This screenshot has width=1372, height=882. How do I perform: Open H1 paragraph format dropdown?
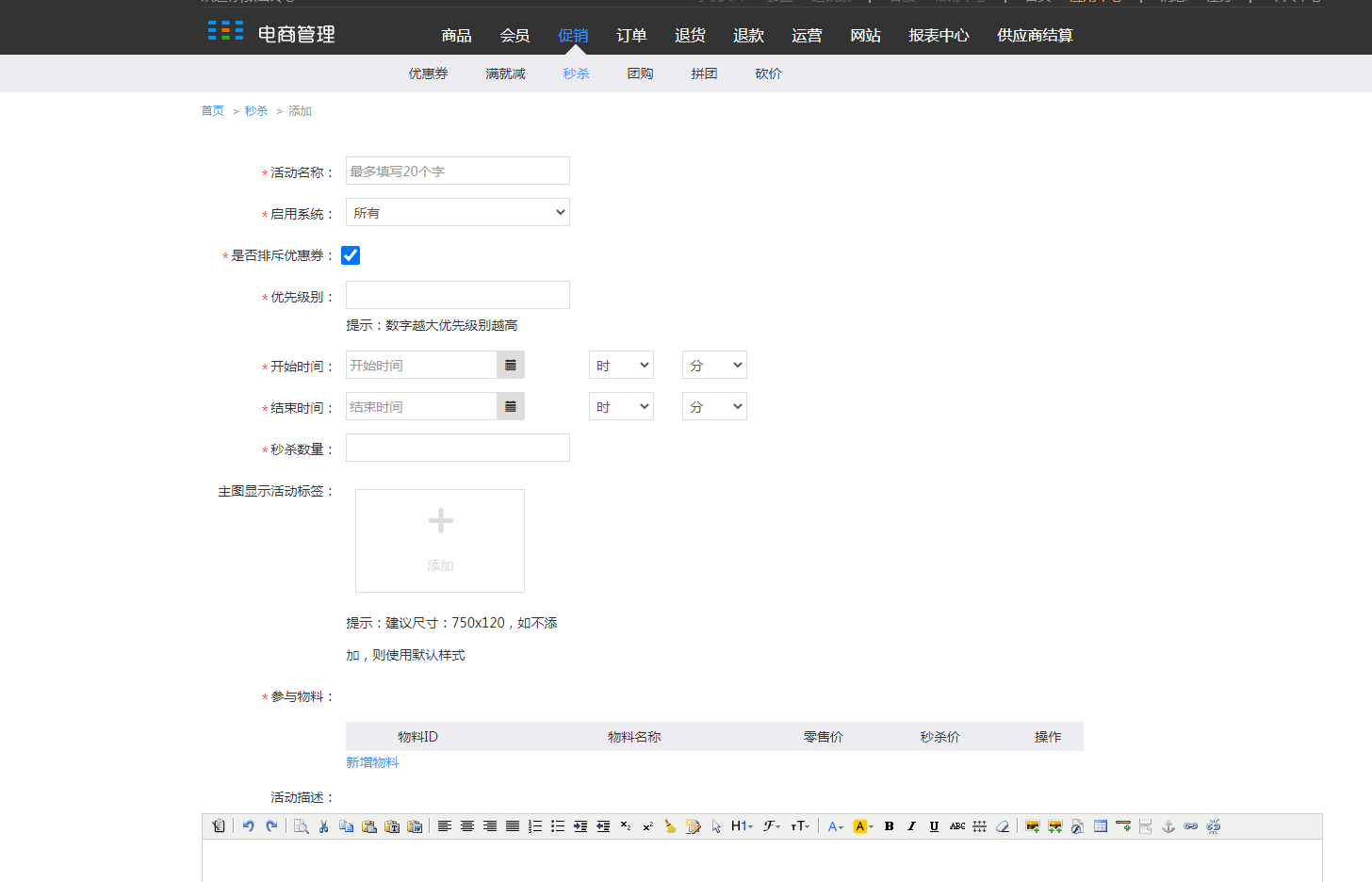[742, 826]
